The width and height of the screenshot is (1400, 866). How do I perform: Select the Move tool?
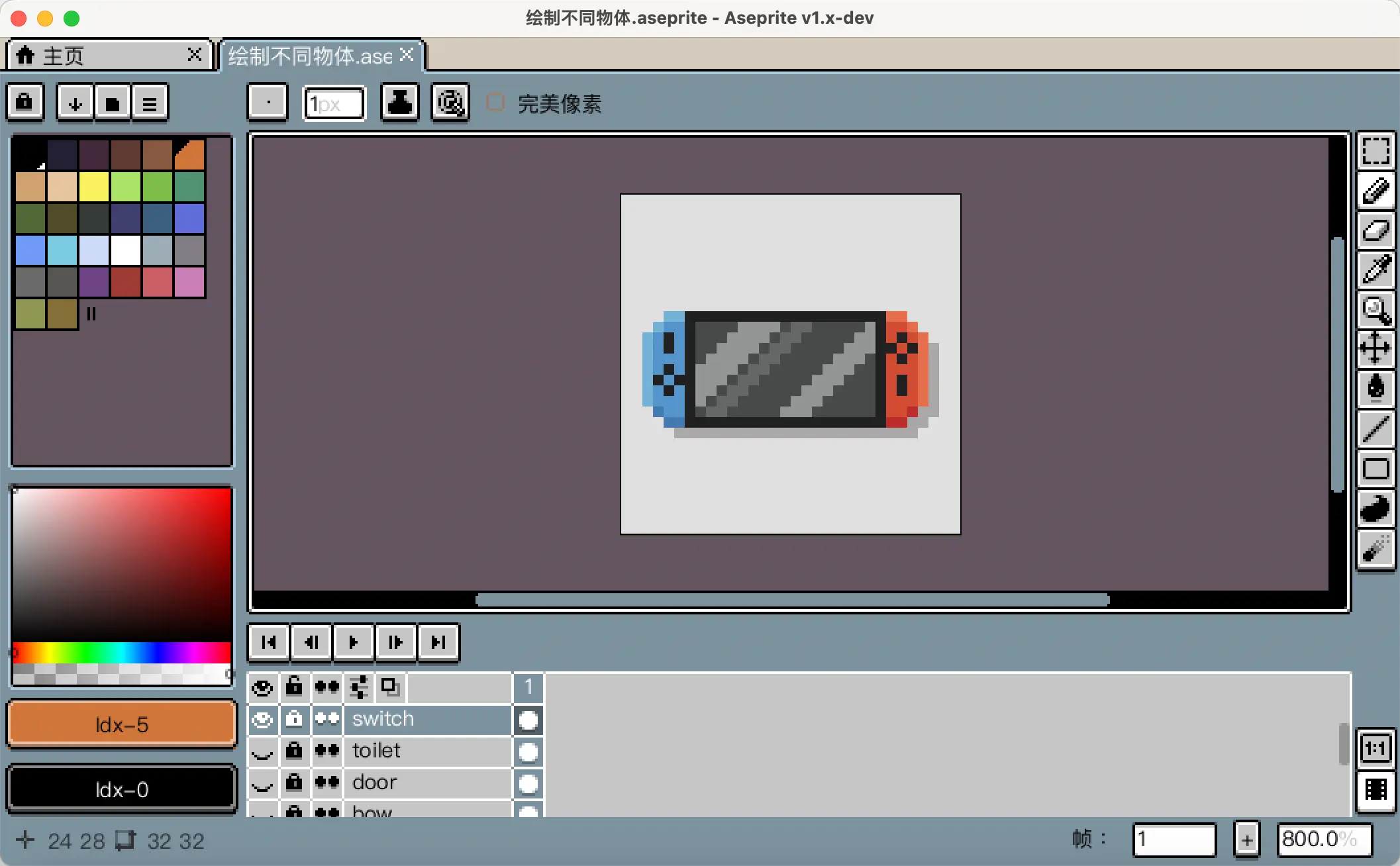[1375, 349]
